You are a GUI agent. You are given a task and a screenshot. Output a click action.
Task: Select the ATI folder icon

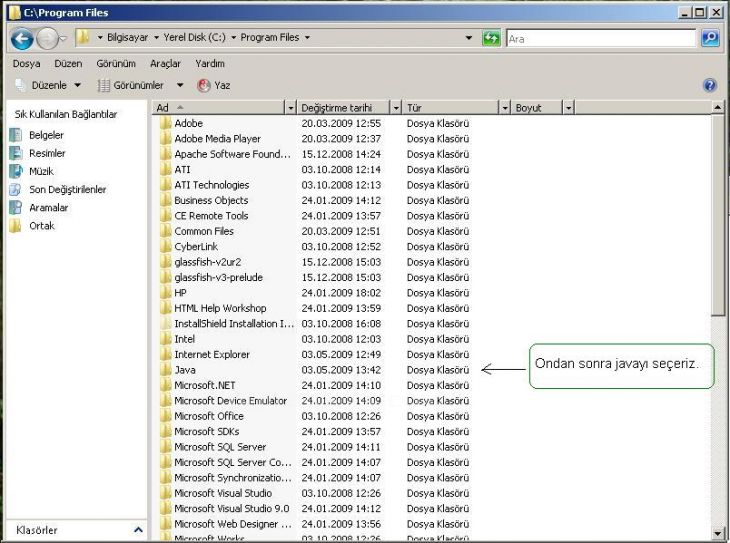pos(165,169)
